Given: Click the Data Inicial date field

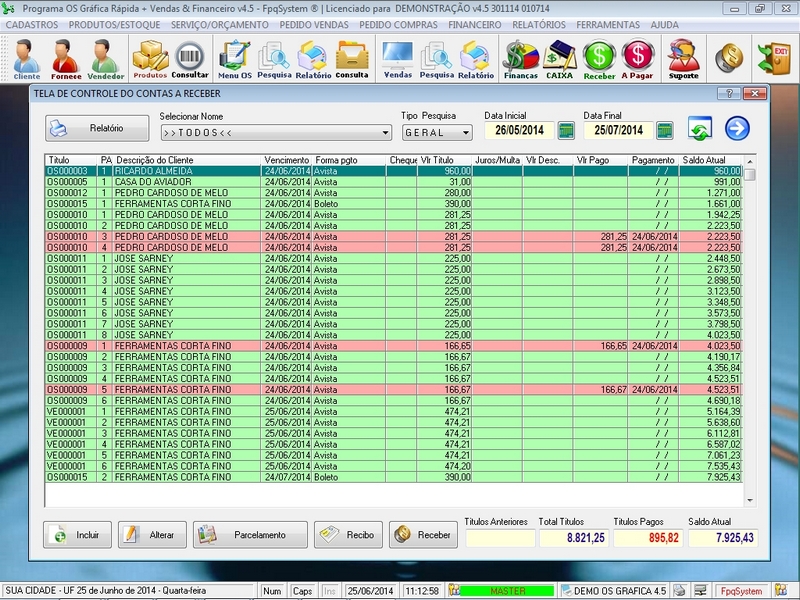Looking at the screenshot, I should point(519,131).
